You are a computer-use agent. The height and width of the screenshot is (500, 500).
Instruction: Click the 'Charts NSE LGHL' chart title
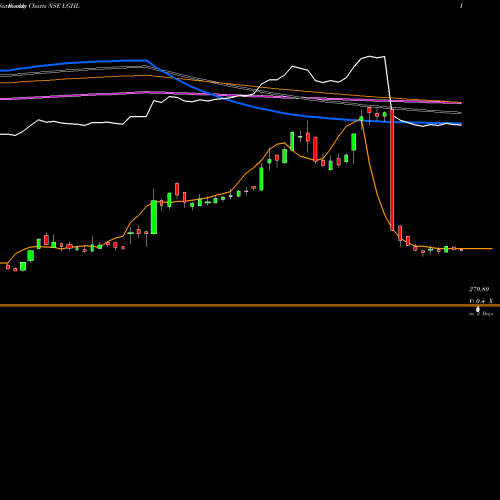pos(54,6)
